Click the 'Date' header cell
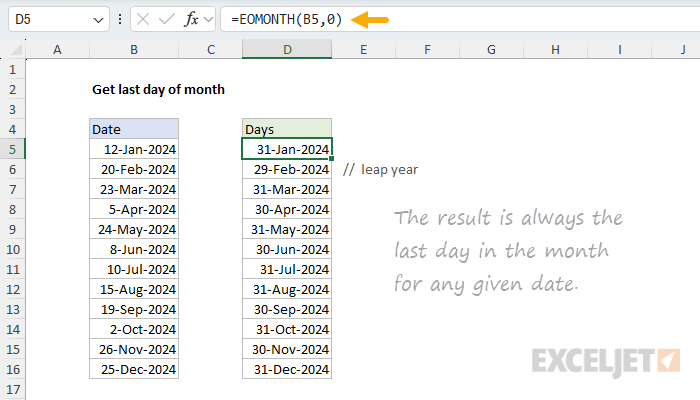Viewport: 700px width, 400px height. tap(134, 129)
